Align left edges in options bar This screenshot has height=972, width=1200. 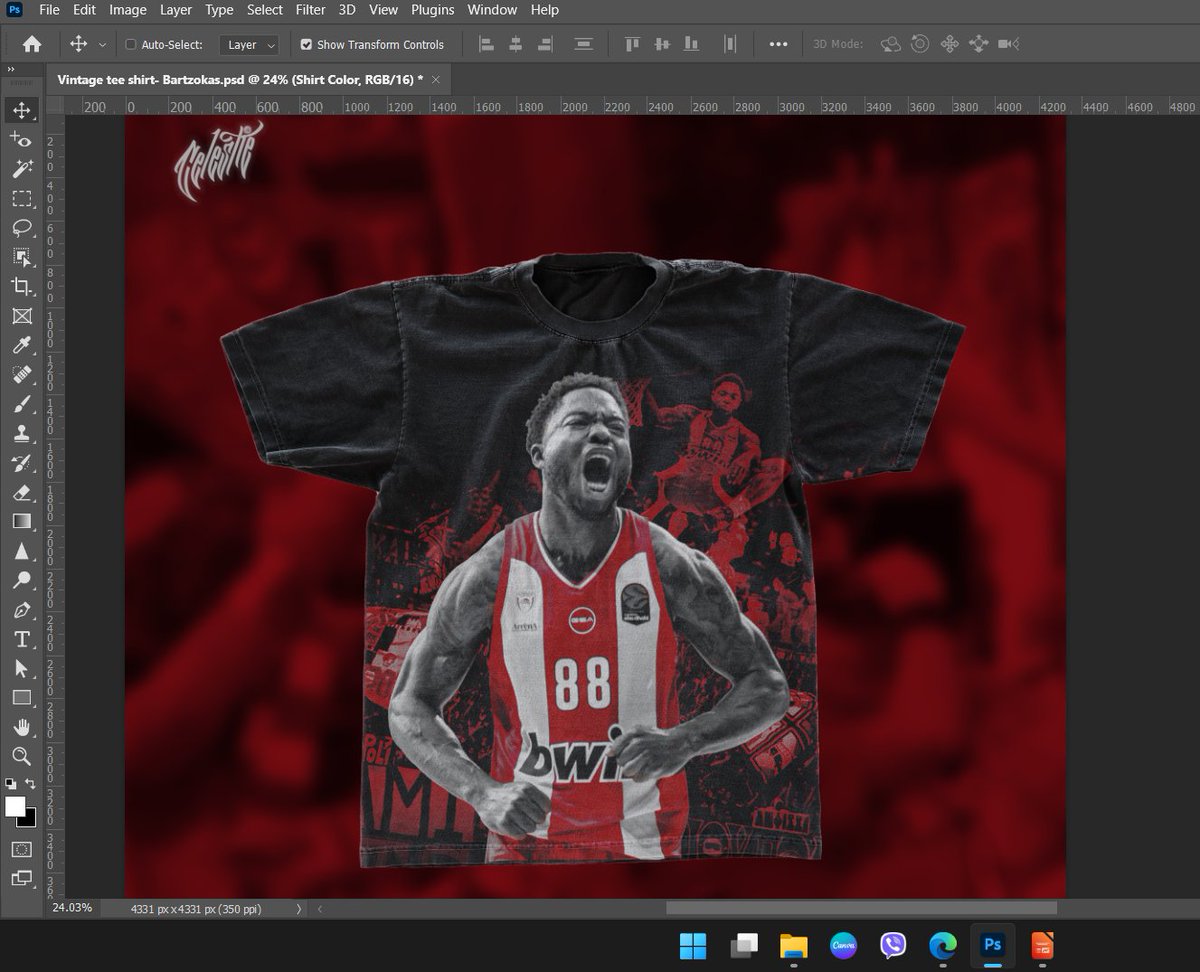(487, 44)
